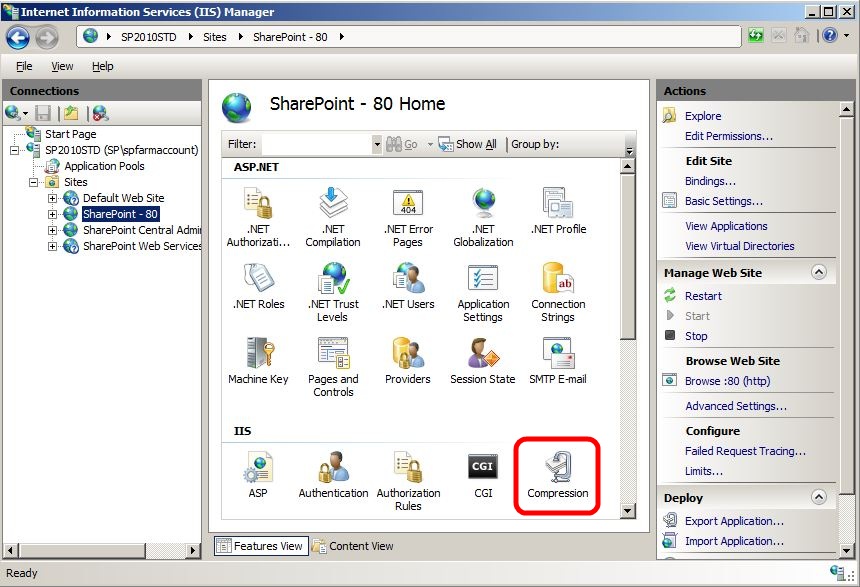This screenshot has width=860, height=587.
Task: Open Providers feature
Action: pos(408,362)
